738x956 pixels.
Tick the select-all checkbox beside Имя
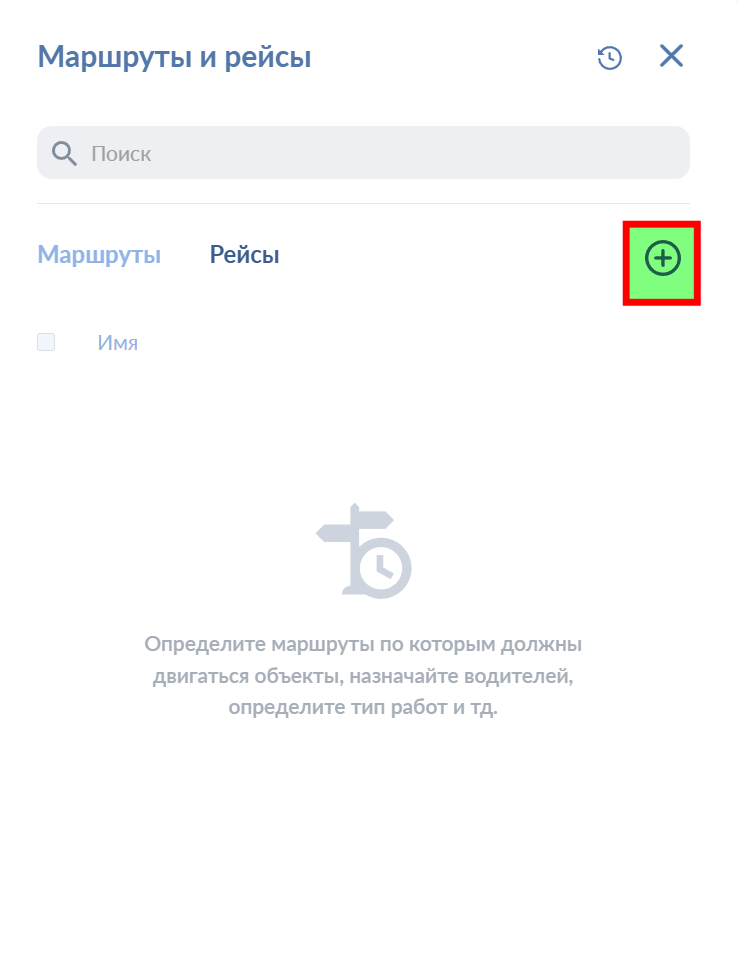(x=46, y=342)
